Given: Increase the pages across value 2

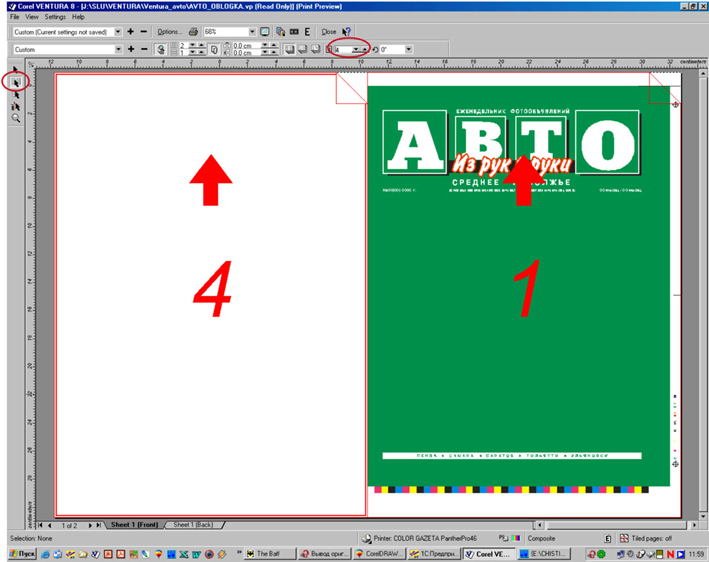Looking at the screenshot, I should click(201, 46).
